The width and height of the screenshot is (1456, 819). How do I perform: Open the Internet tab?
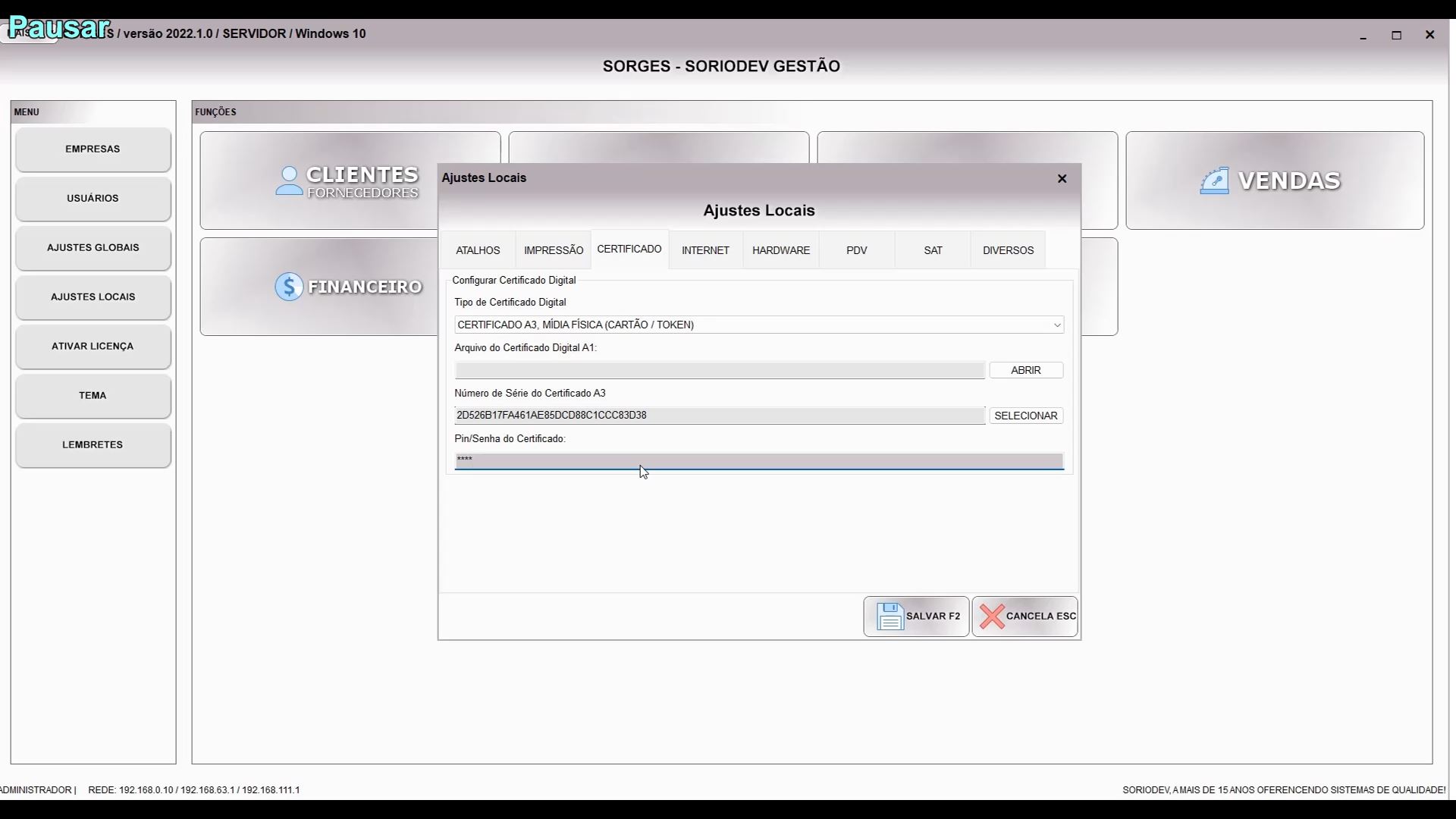pyautogui.click(x=705, y=250)
